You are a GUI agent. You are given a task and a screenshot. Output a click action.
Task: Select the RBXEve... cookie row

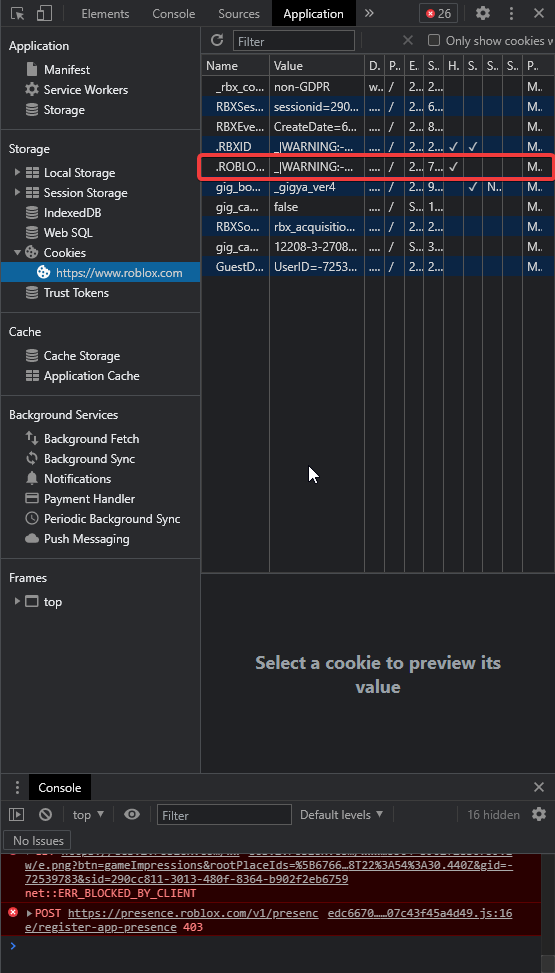(377, 127)
